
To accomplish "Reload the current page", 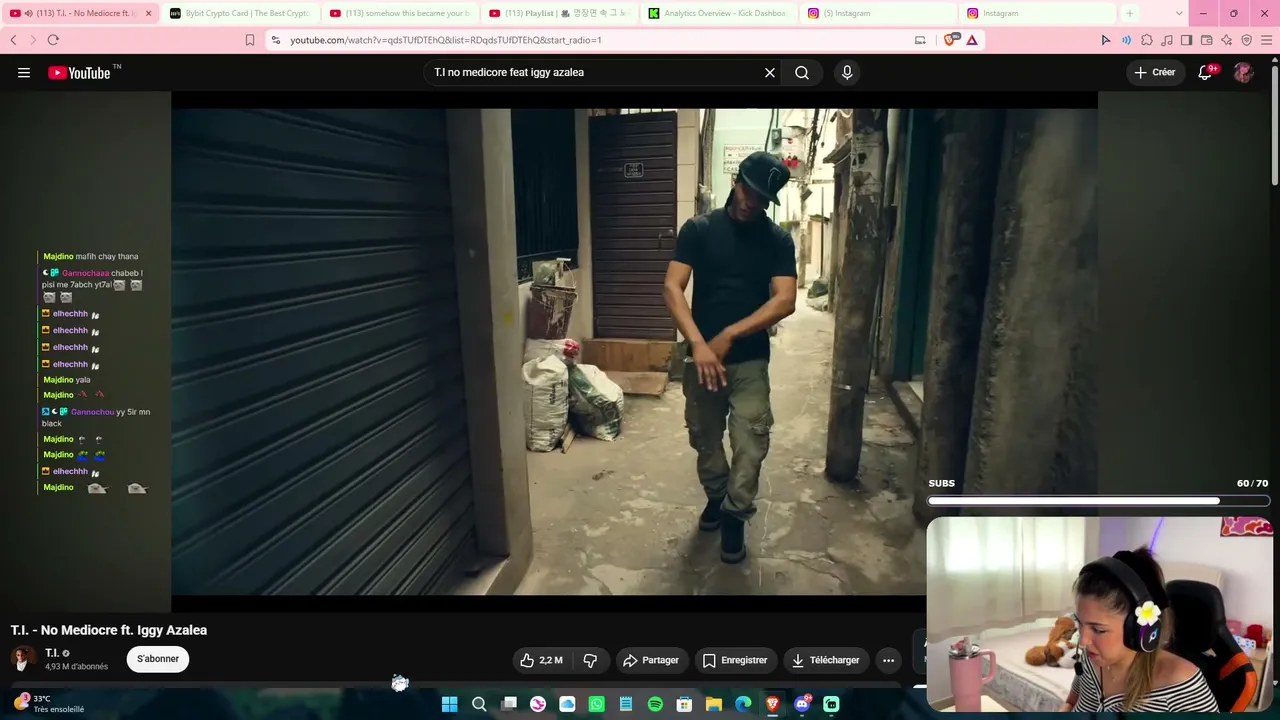I will point(53,40).
